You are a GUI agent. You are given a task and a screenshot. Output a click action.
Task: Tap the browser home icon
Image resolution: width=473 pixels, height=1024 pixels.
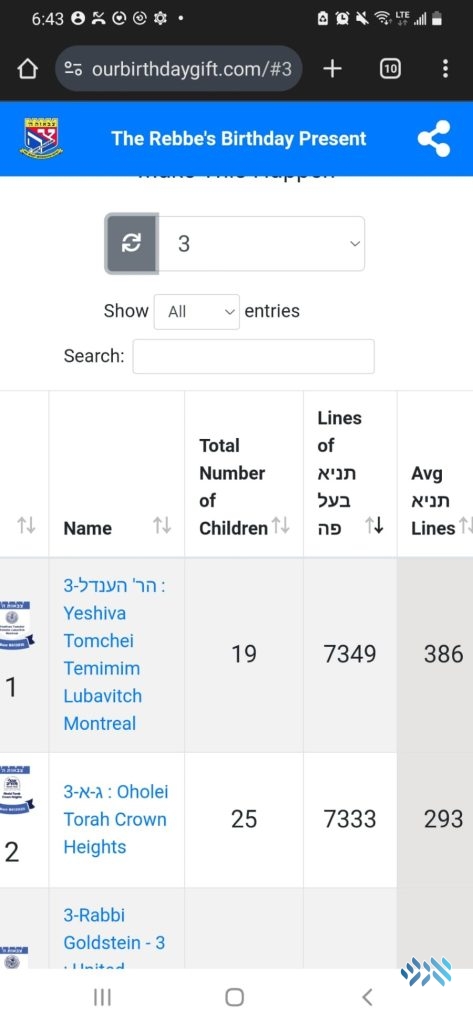coord(27,69)
